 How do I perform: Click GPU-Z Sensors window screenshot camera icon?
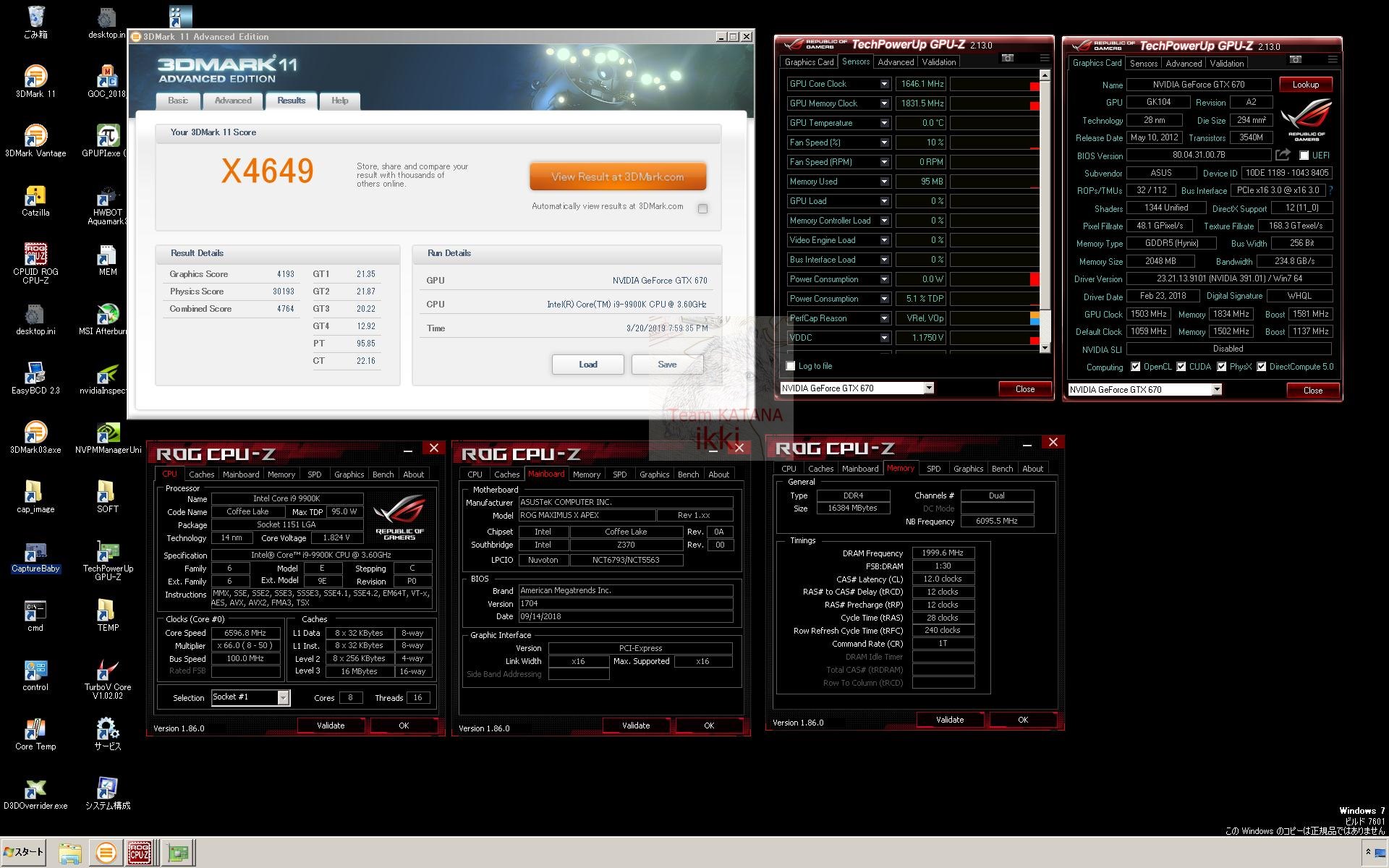coord(1008,58)
